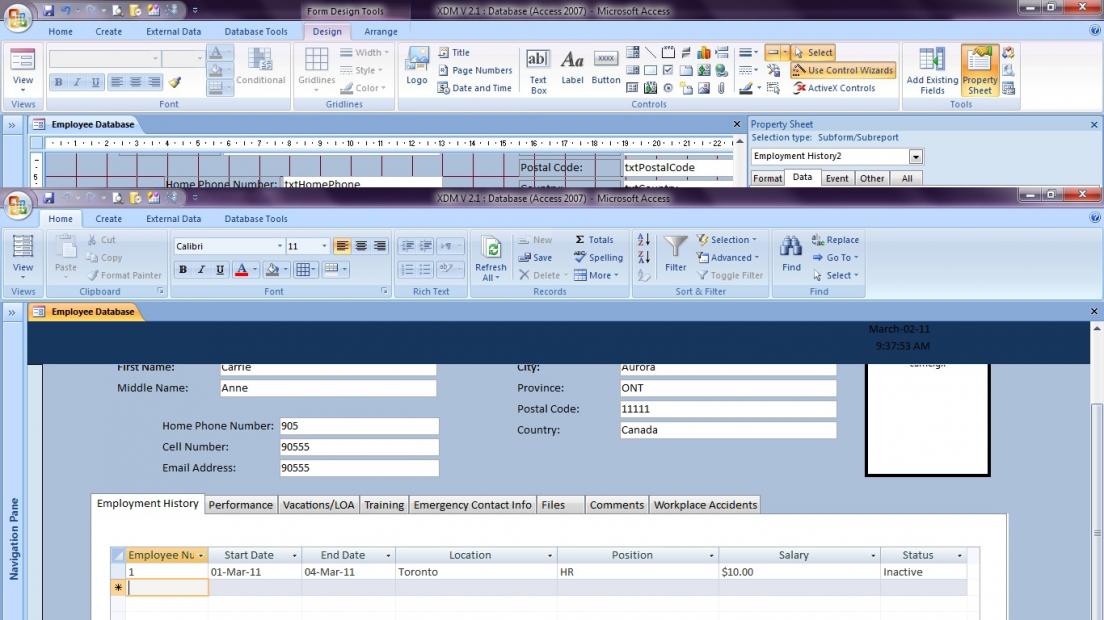The image size is (1104, 620).
Task: Switch to the Performance tab
Action: point(240,505)
